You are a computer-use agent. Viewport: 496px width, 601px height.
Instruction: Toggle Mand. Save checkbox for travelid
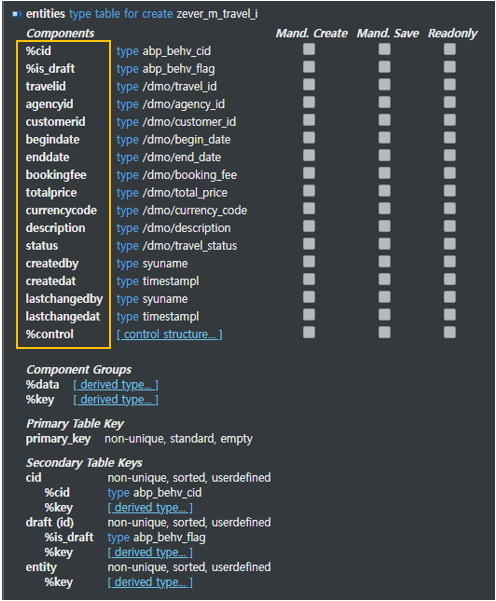[384, 85]
